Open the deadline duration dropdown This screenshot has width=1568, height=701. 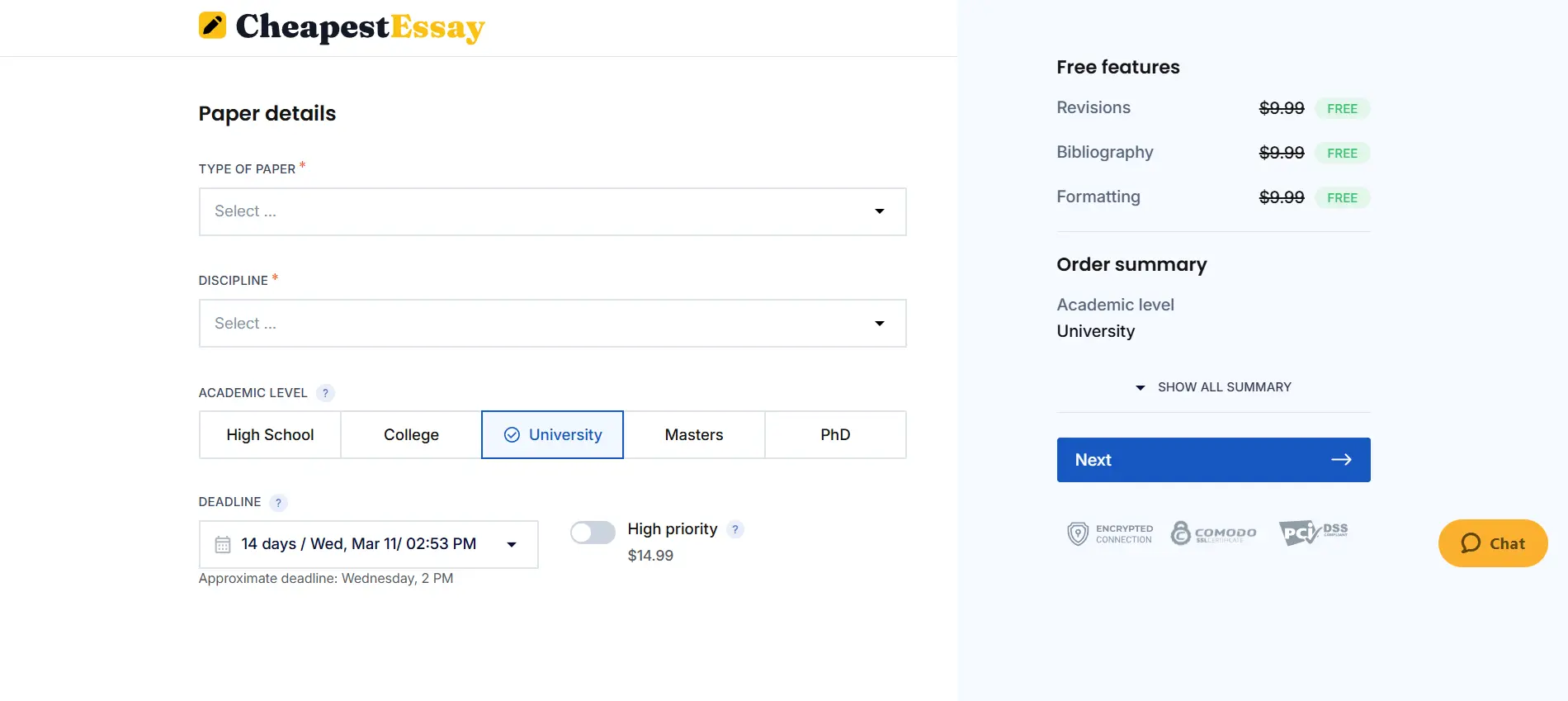[x=511, y=544]
